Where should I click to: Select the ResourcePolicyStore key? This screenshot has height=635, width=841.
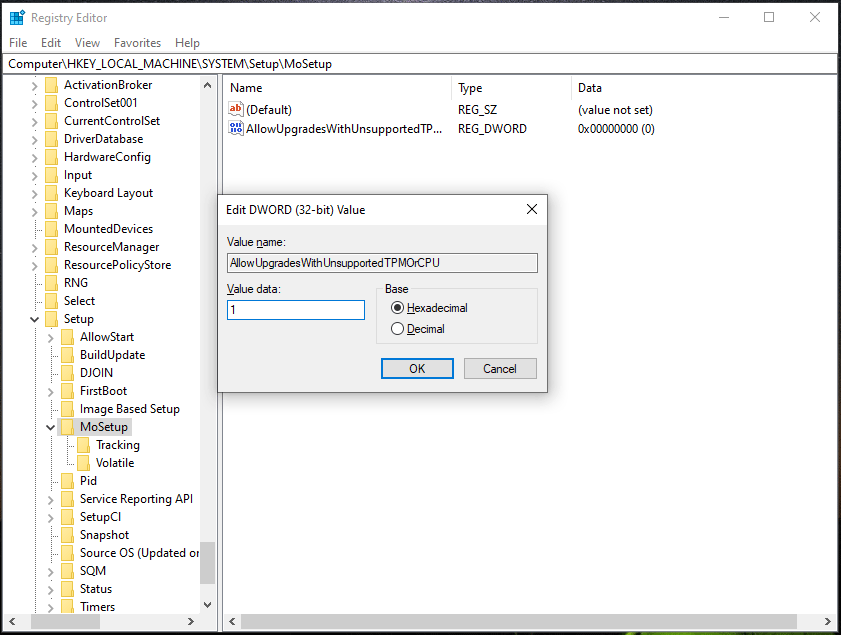click(x=117, y=265)
